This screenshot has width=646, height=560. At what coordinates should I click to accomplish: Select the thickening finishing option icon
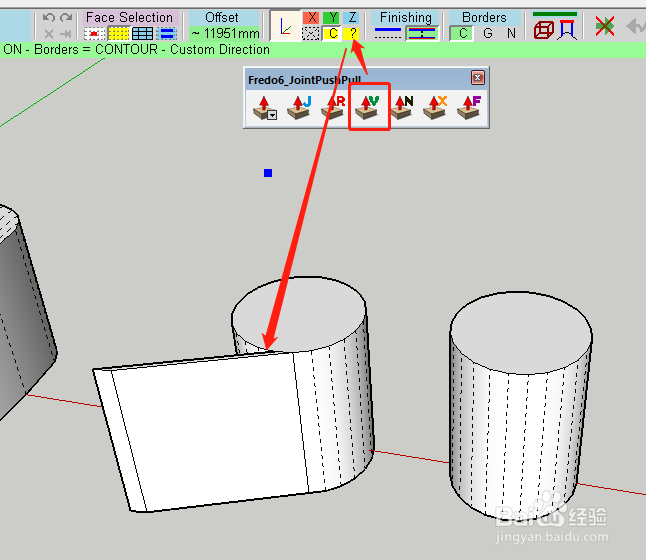pyautogui.click(x=421, y=33)
